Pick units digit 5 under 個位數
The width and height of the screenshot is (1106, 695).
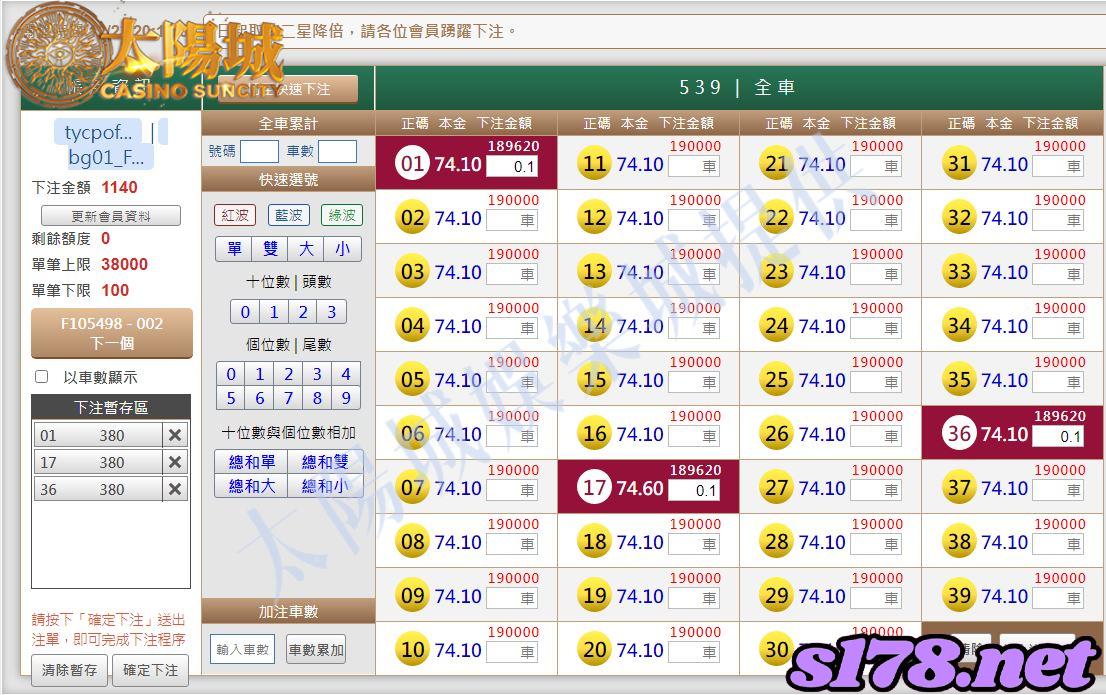(x=231, y=398)
